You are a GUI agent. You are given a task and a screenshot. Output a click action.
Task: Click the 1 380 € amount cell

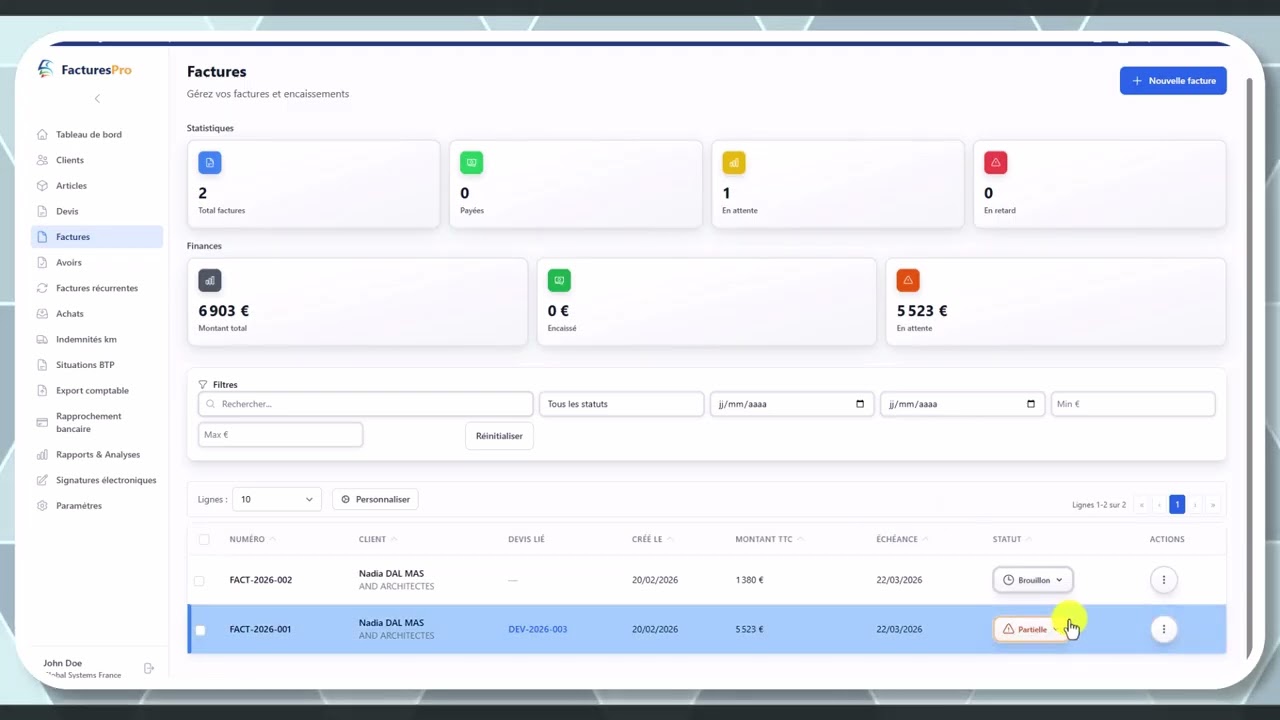tap(749, 580)
